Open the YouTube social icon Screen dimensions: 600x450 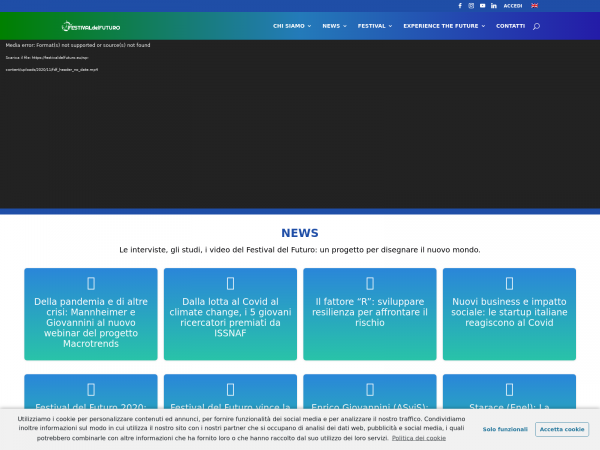482,6
